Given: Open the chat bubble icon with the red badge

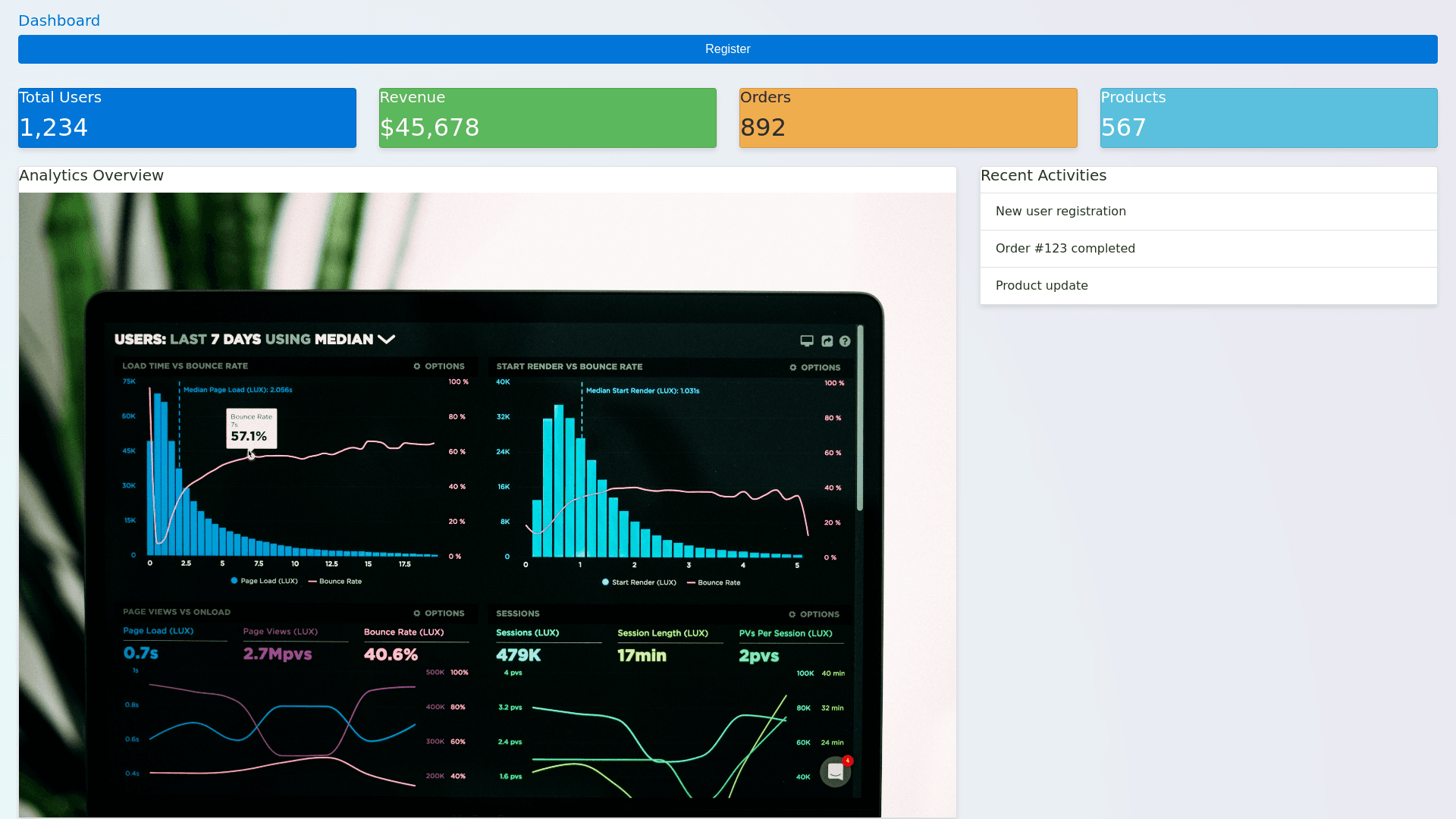Looking at the screenshot, I should (836, 772).
